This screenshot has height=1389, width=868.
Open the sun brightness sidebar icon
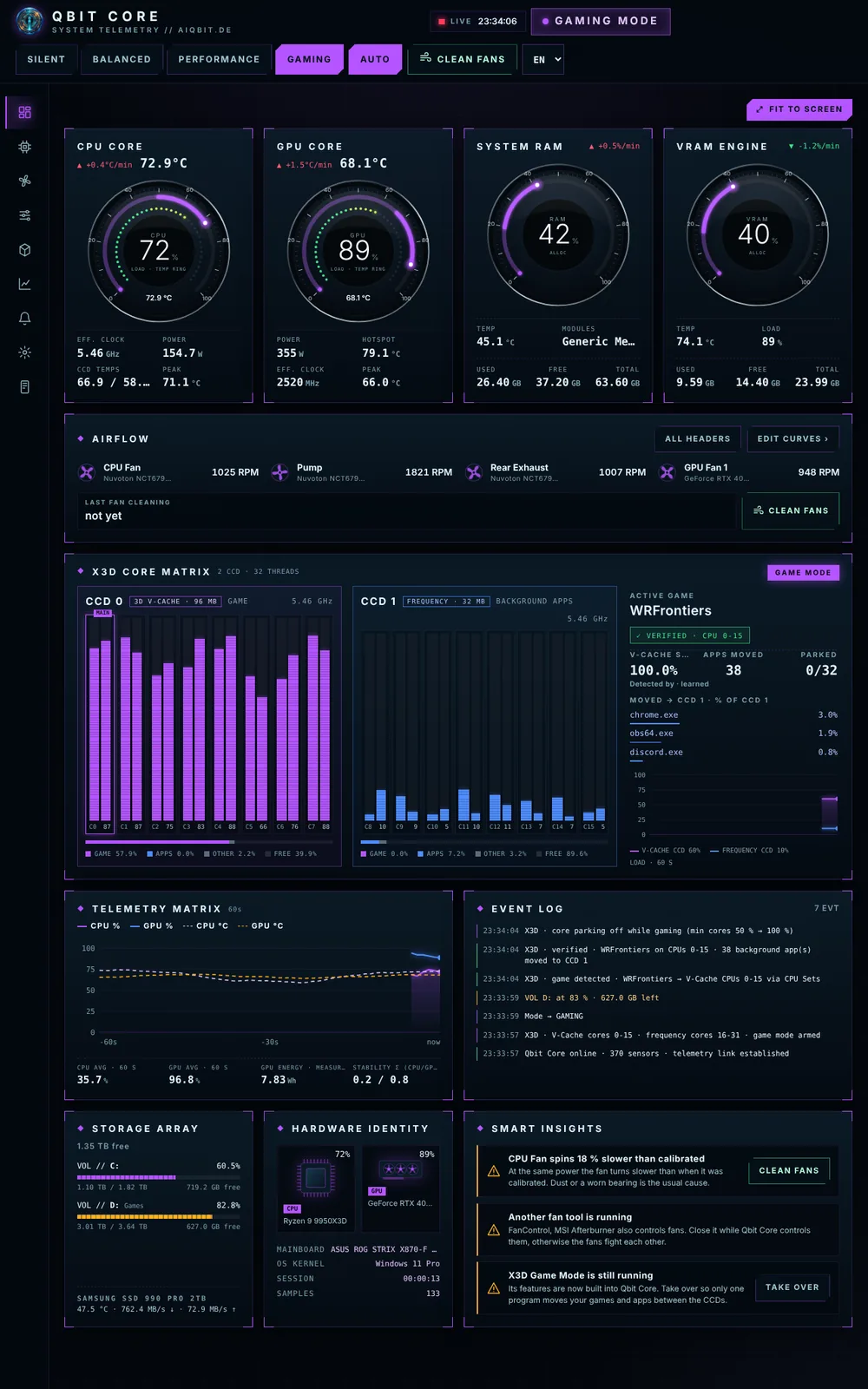[x=24, y=352]
